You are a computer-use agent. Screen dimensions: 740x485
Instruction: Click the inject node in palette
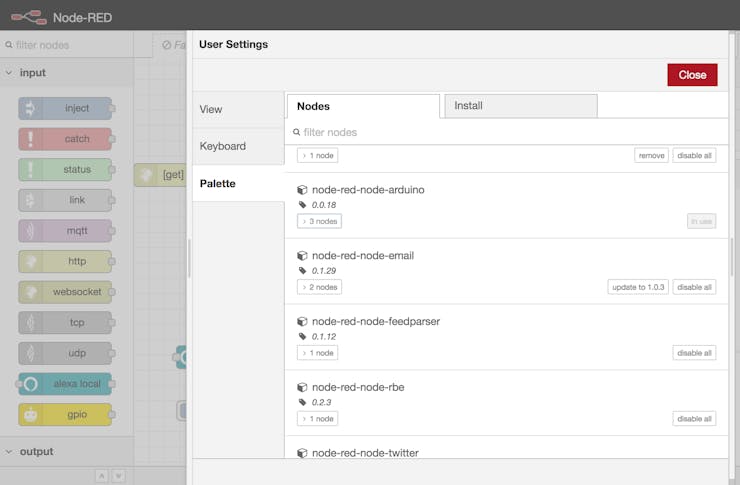click(66, 108)
